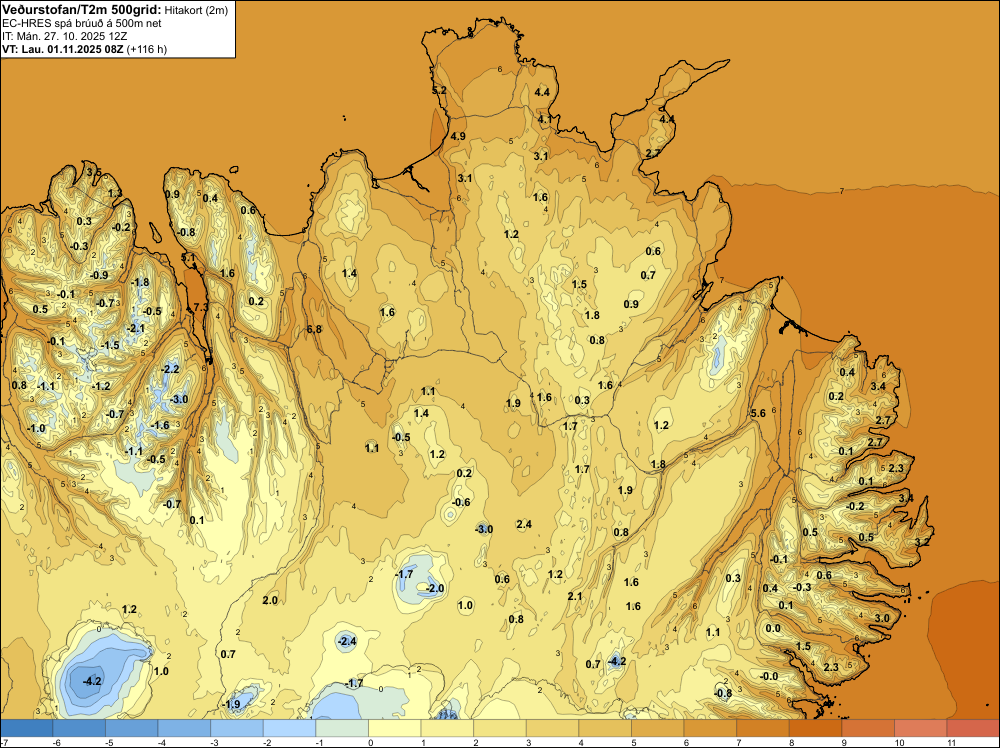Click the legend tick label "10"
The width and height of the screenshot is (1000, 748).
tap(899, 743)
